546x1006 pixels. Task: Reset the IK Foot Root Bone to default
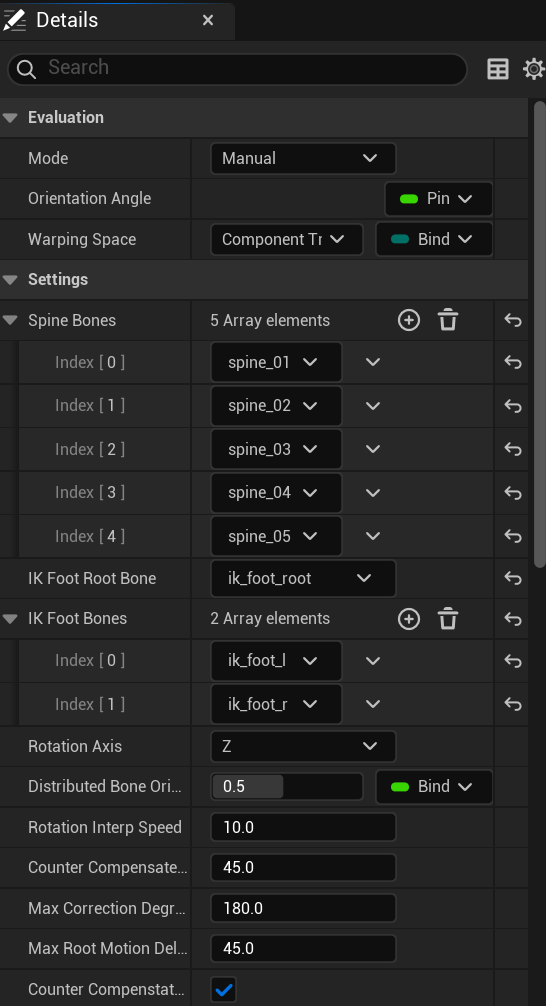(513, 578)
